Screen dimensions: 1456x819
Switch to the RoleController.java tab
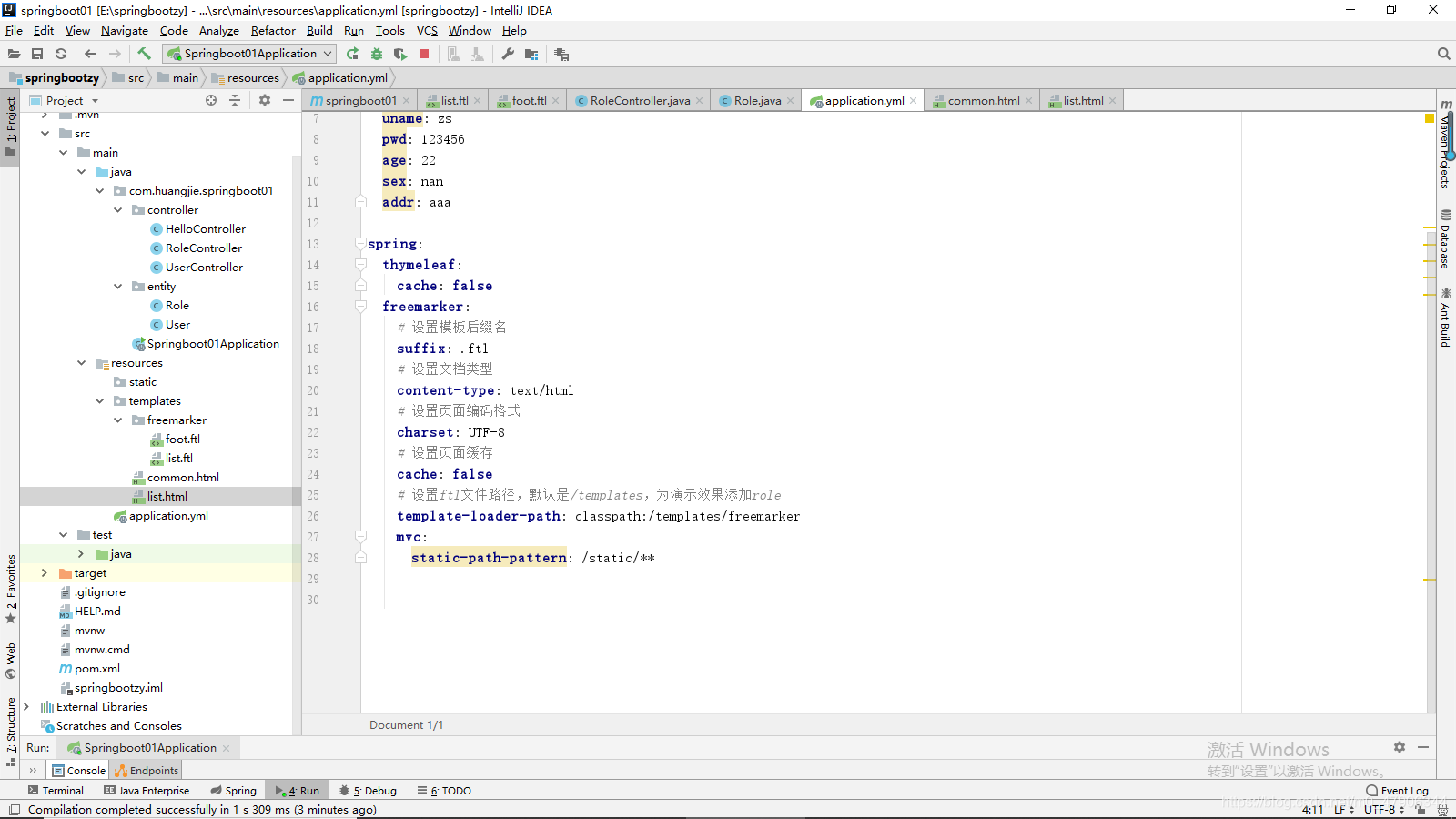coord(639,100)
